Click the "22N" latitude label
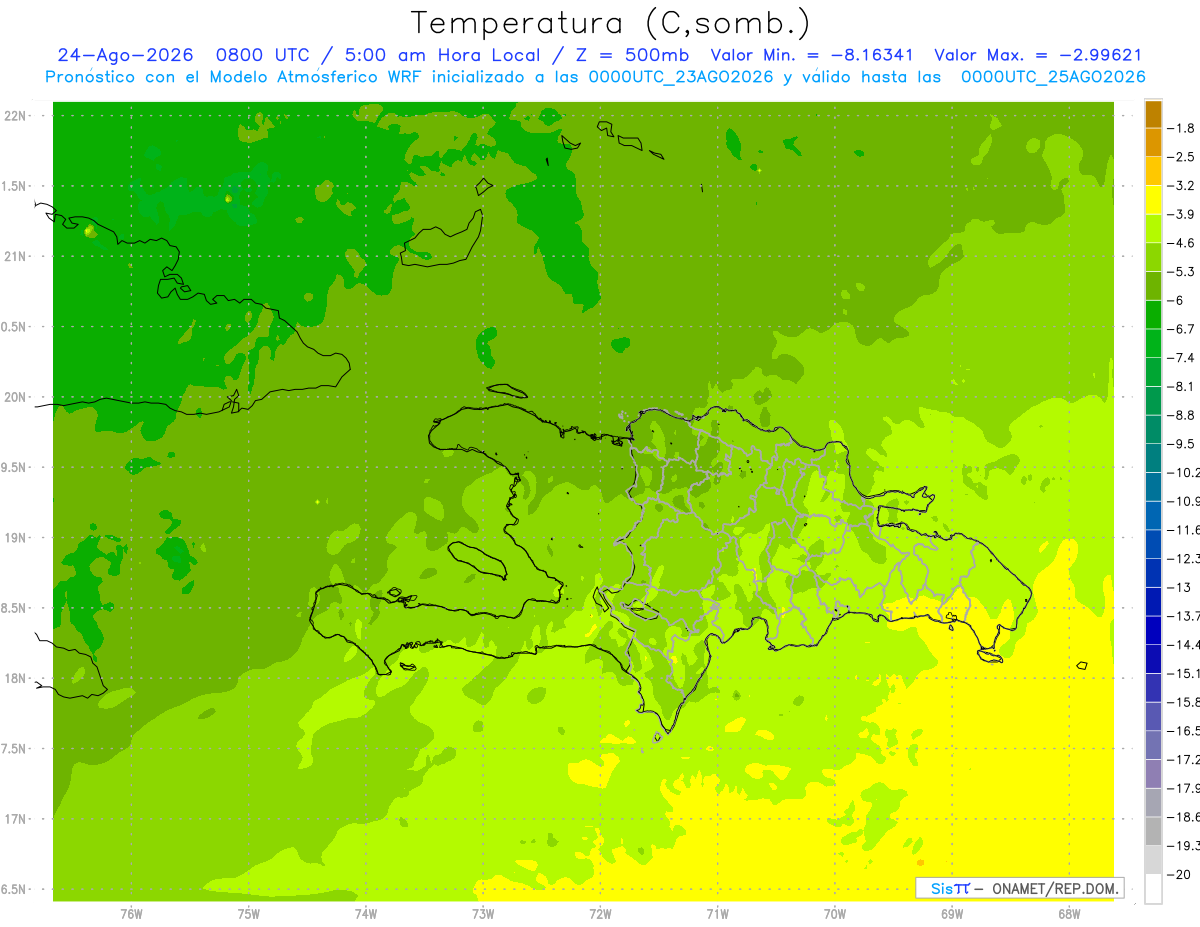1200x927 pixels. 15,116
